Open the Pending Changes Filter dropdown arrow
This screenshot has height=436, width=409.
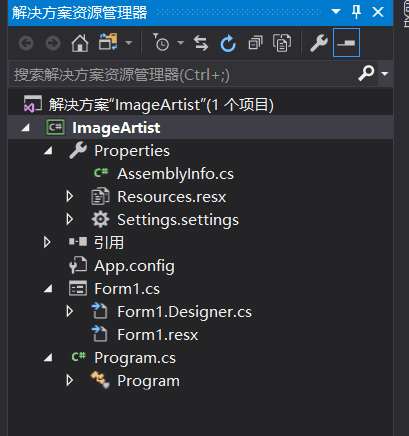tap(181, 43)
